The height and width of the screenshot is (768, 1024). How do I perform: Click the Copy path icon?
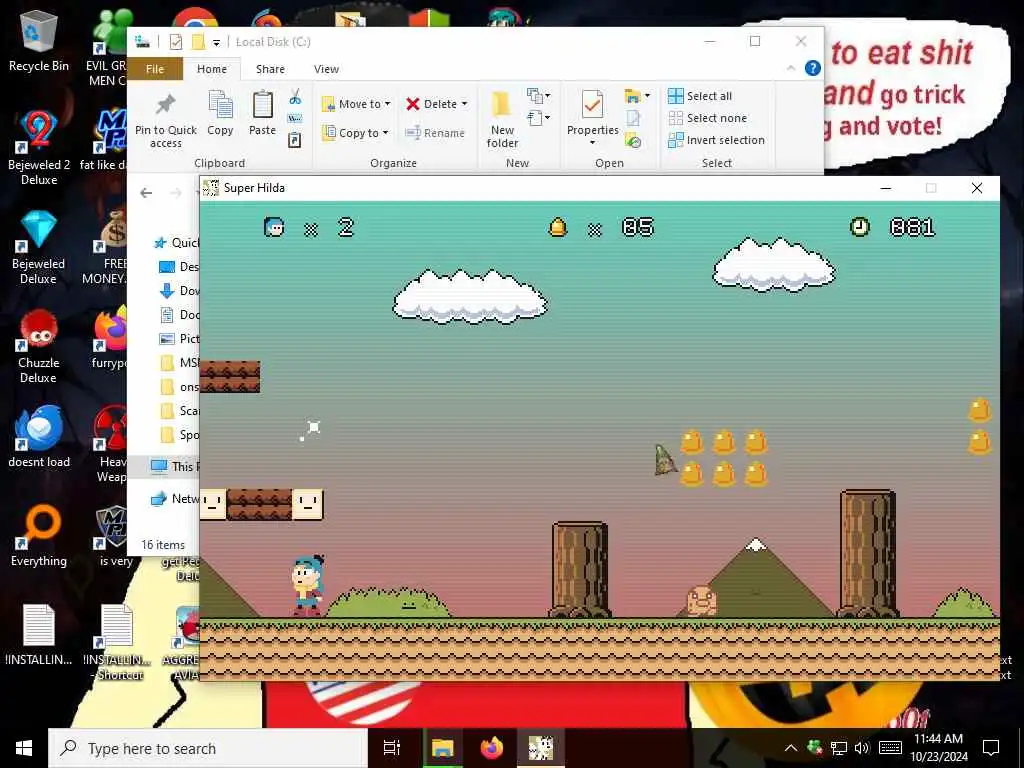click(295, 118)
